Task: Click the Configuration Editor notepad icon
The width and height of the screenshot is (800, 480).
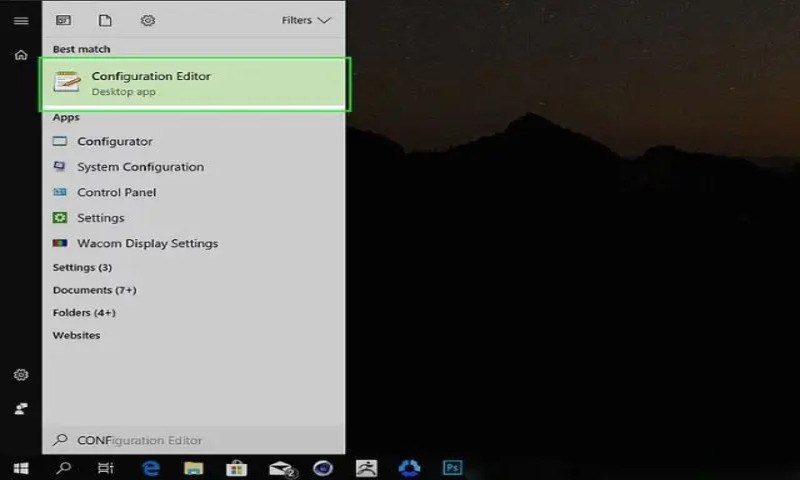Action: pos(67,82)
